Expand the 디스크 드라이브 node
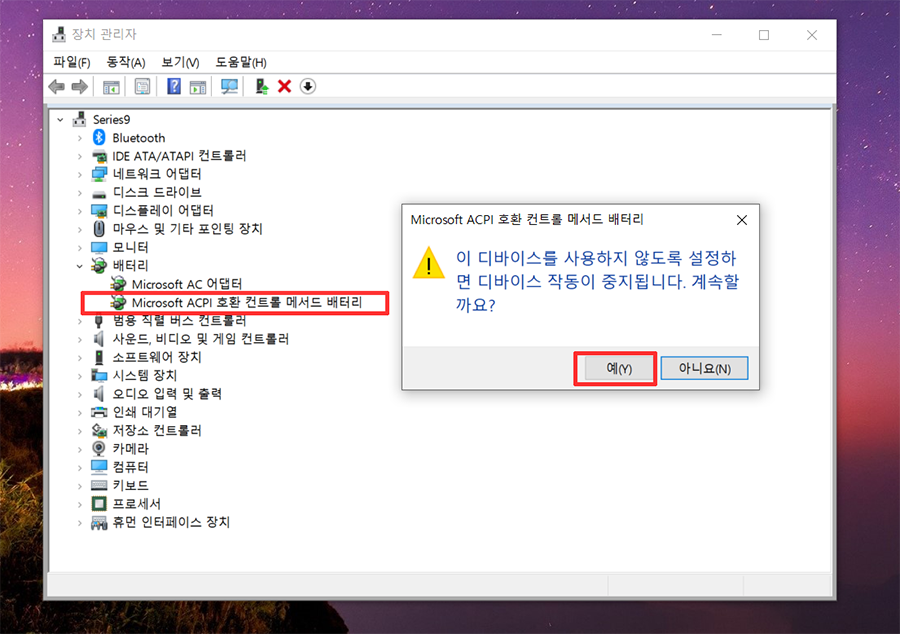This screenshot has width=900, height=634. click(x=80, y=193)
